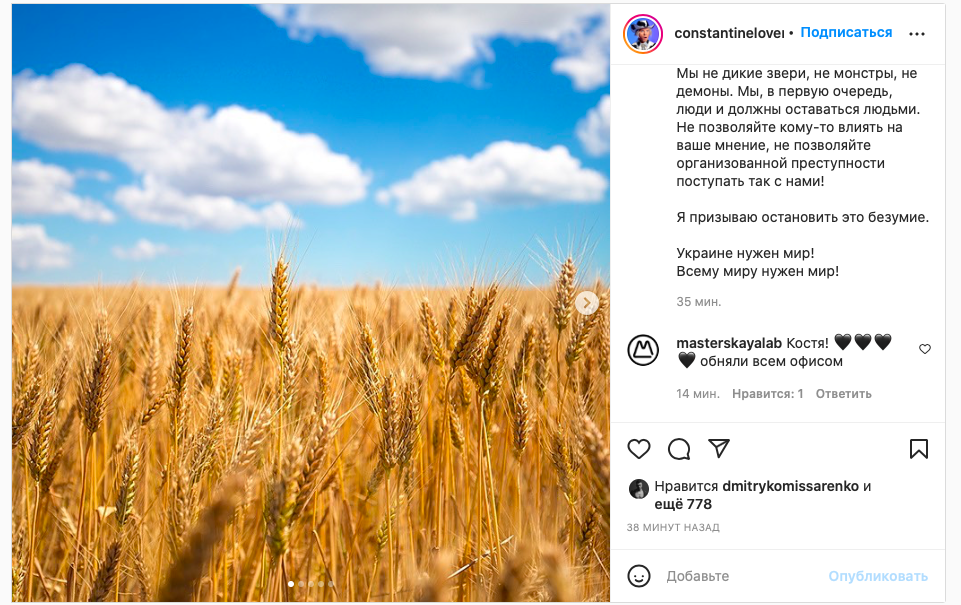Click the Добавьте comment input field
The image size is (961, 605).
[x=743, y=576]
